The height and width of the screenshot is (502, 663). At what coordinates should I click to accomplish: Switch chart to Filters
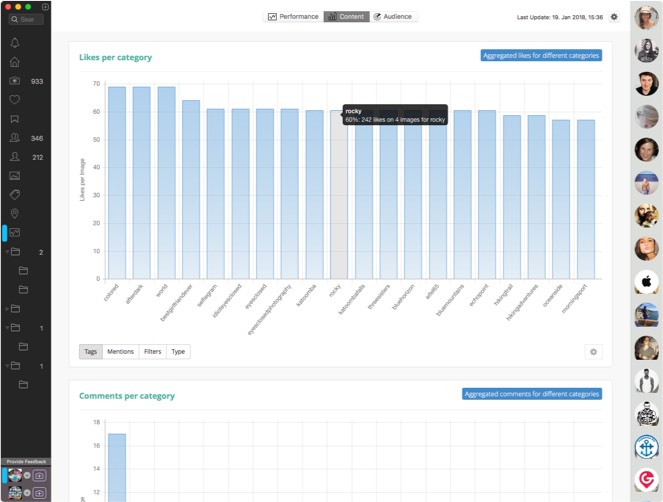tap(153, 351)
